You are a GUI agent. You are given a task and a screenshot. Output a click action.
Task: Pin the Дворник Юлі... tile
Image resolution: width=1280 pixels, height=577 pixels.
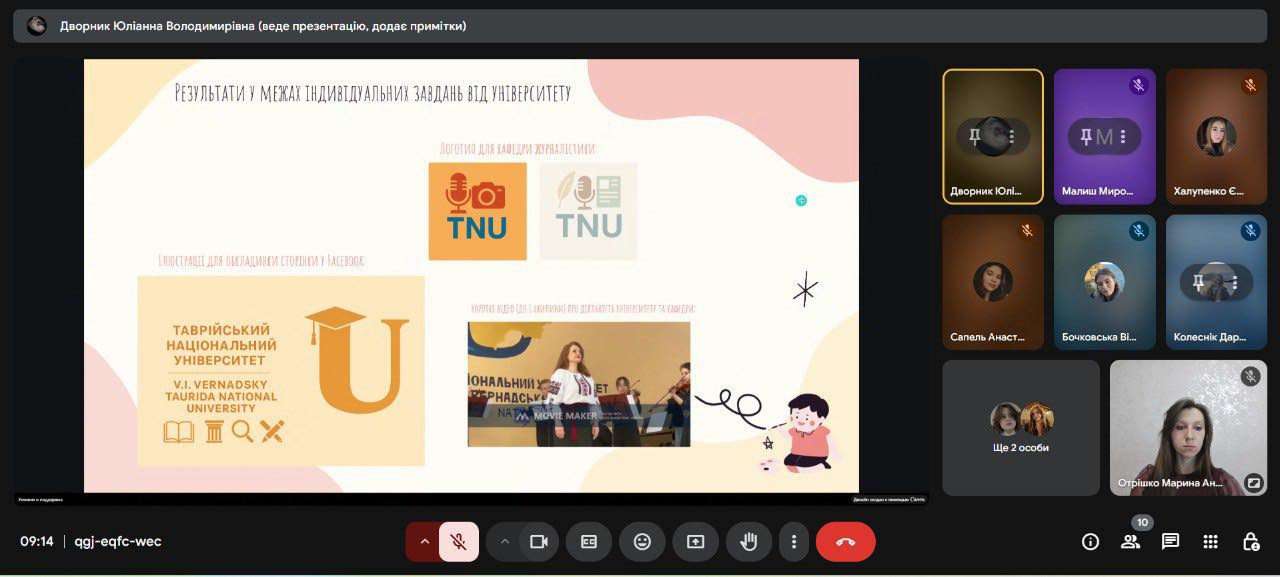click(975, 136)
